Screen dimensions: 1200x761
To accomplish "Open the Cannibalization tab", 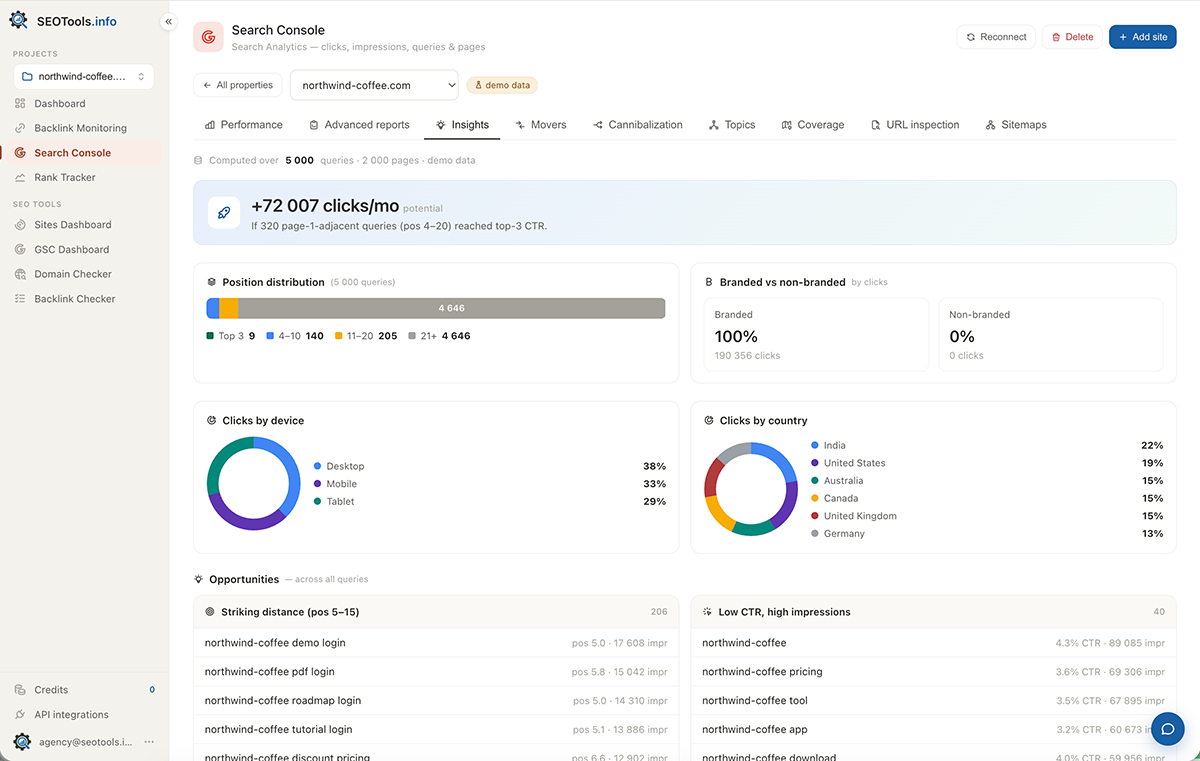I will tap(638, 125).
